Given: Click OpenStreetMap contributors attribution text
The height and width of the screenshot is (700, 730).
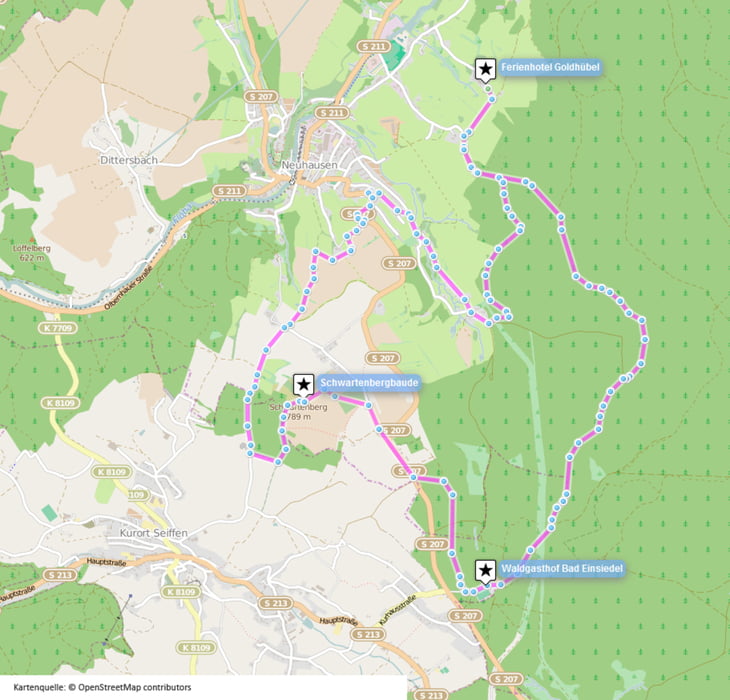Looking at the screenshot, I should coord(135,687).
